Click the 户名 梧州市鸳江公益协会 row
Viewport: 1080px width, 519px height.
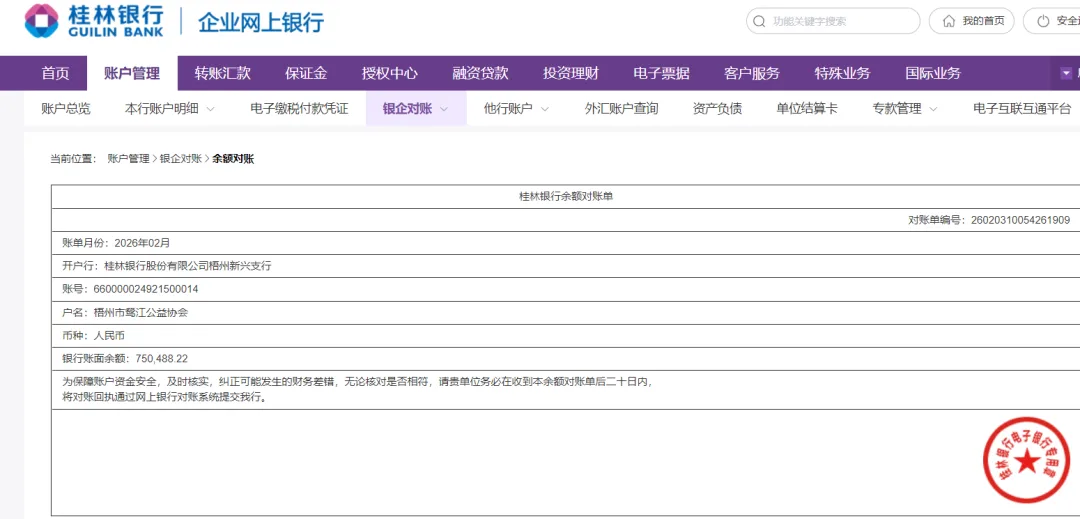click(x=565, y=313)
